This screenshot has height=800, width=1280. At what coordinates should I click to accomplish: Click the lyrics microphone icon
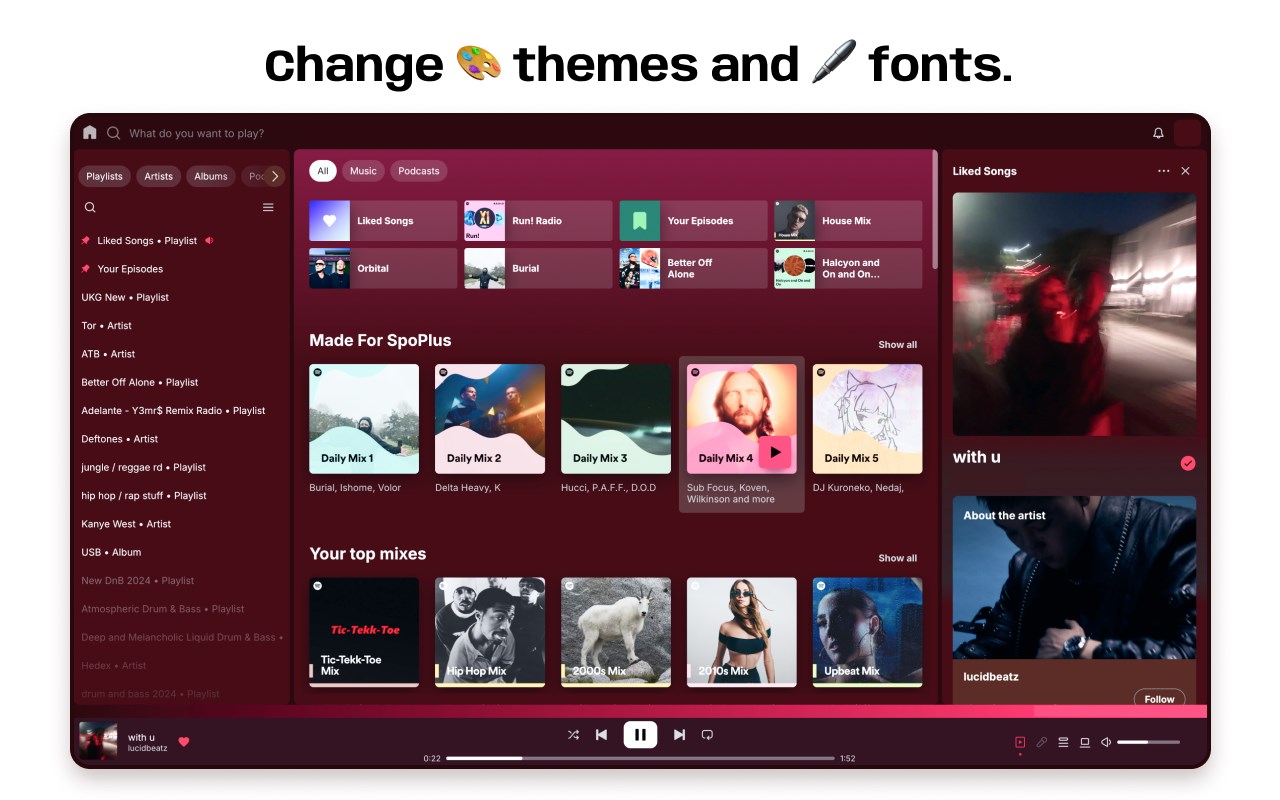tap(1041, 742)
